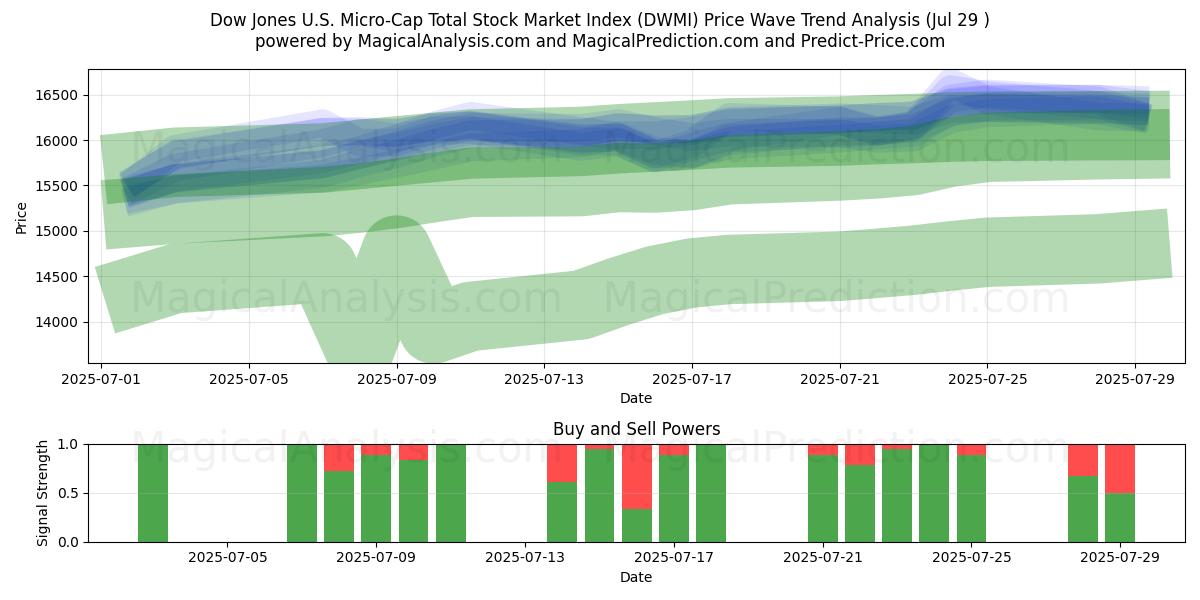Click the red sell half of the July 29 bar
Viewport: 1200px width, 600px height.
(x=1120, y=469)
